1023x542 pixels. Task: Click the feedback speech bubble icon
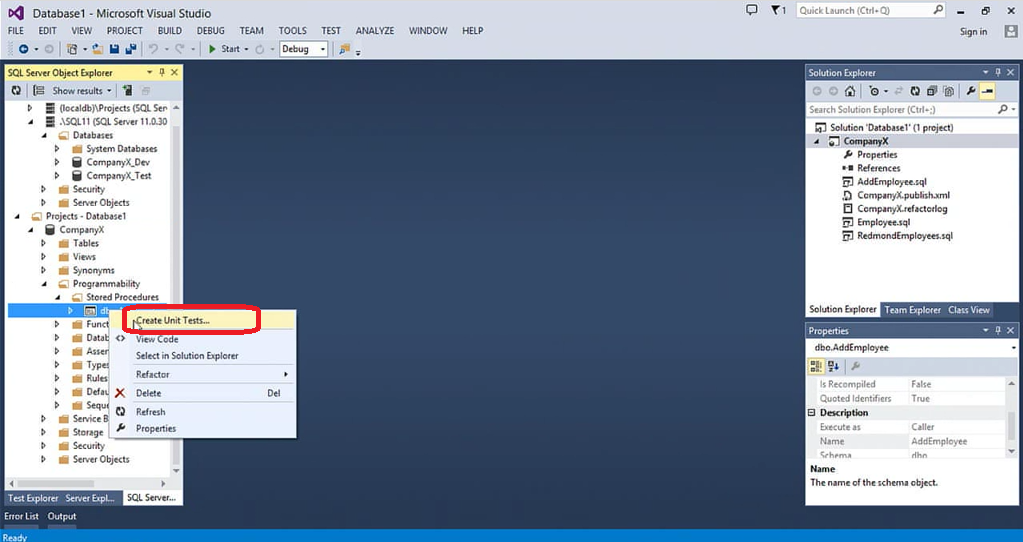(752, 10)
